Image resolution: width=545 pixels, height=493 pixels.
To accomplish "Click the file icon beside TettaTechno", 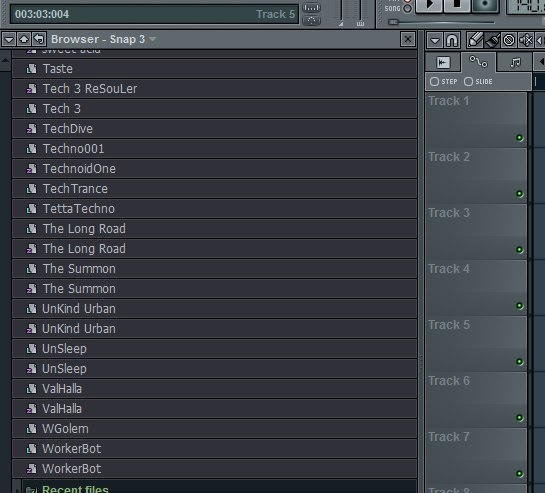I will coord(32,209).
